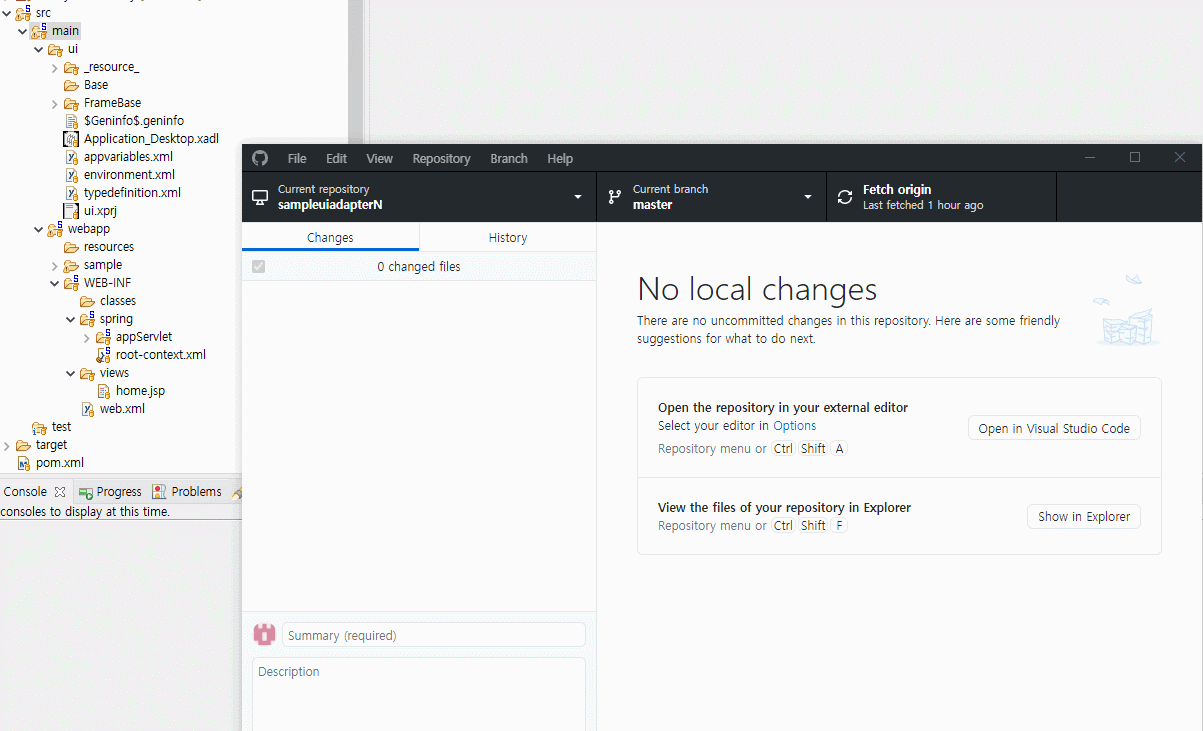
Task: Click the Current repository monitor icon
Action: click(x=260, y=197)
